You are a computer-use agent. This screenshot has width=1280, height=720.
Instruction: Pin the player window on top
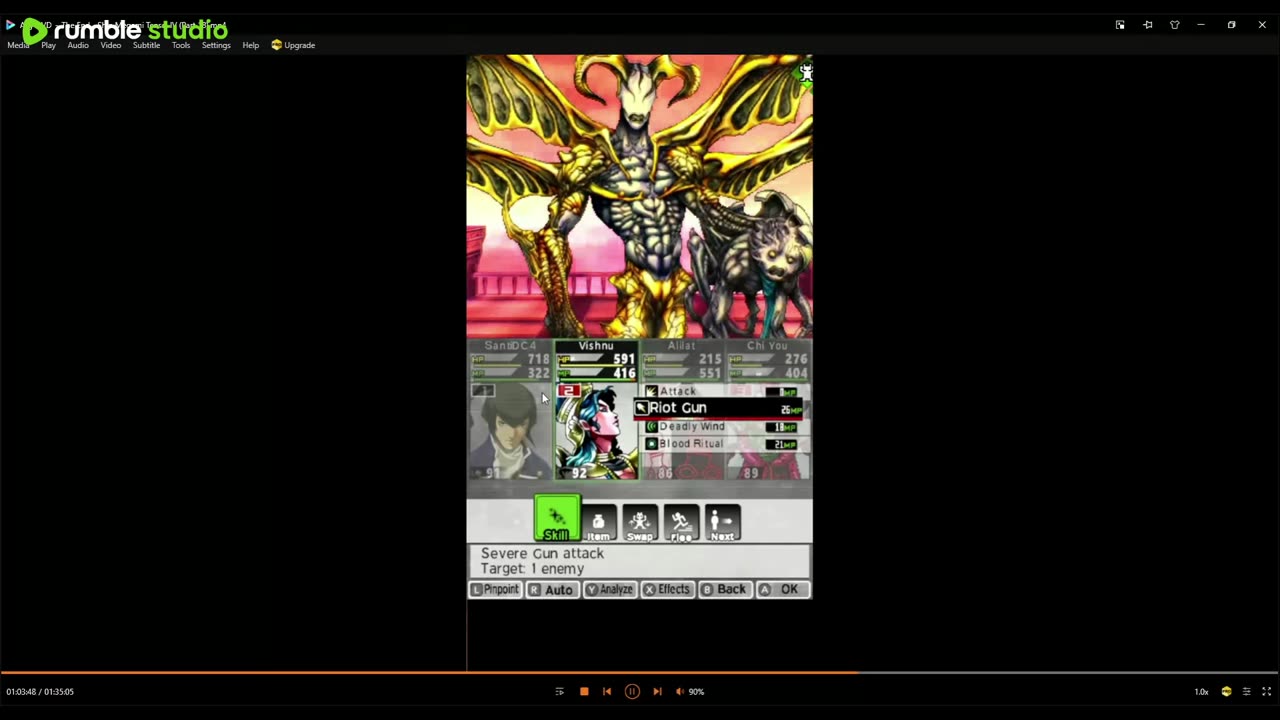click(x=1148, y=25)
